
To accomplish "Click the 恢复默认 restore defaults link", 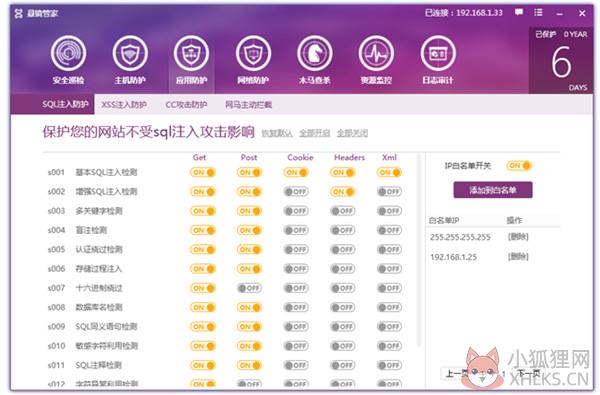I will point(277,133).
